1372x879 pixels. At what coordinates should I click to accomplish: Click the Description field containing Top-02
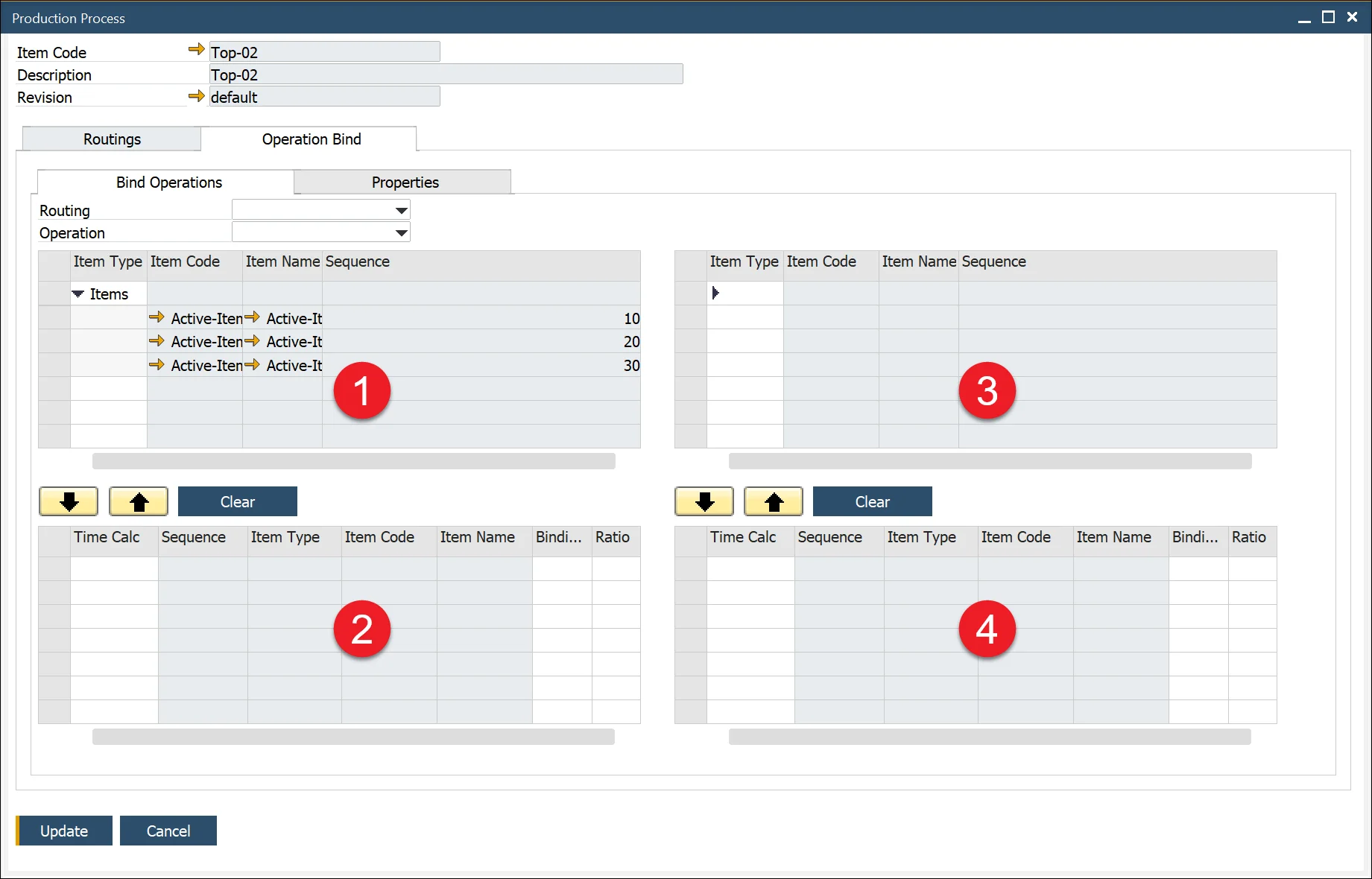tap(446, 74)
